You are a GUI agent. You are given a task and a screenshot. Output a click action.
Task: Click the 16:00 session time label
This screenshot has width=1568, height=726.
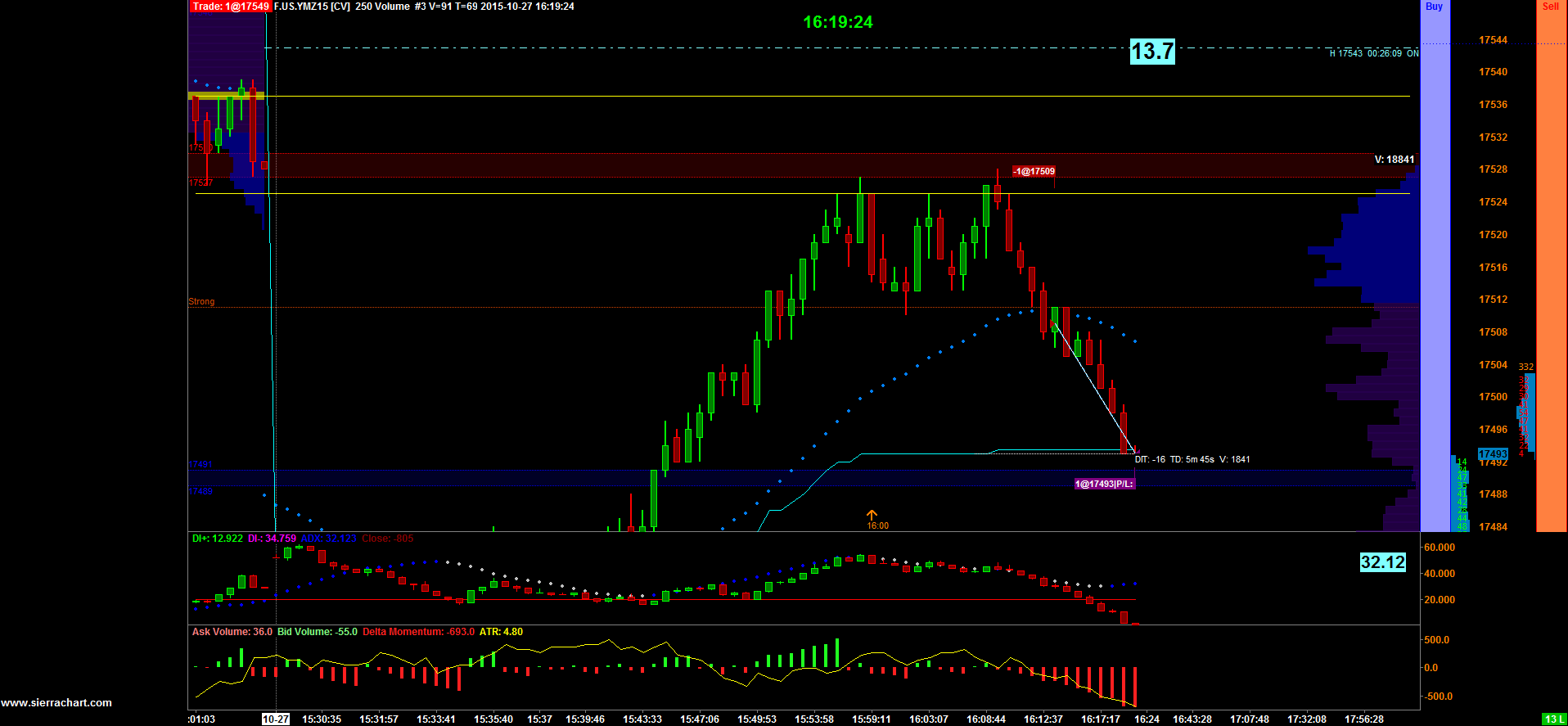(x=878, y=526)
